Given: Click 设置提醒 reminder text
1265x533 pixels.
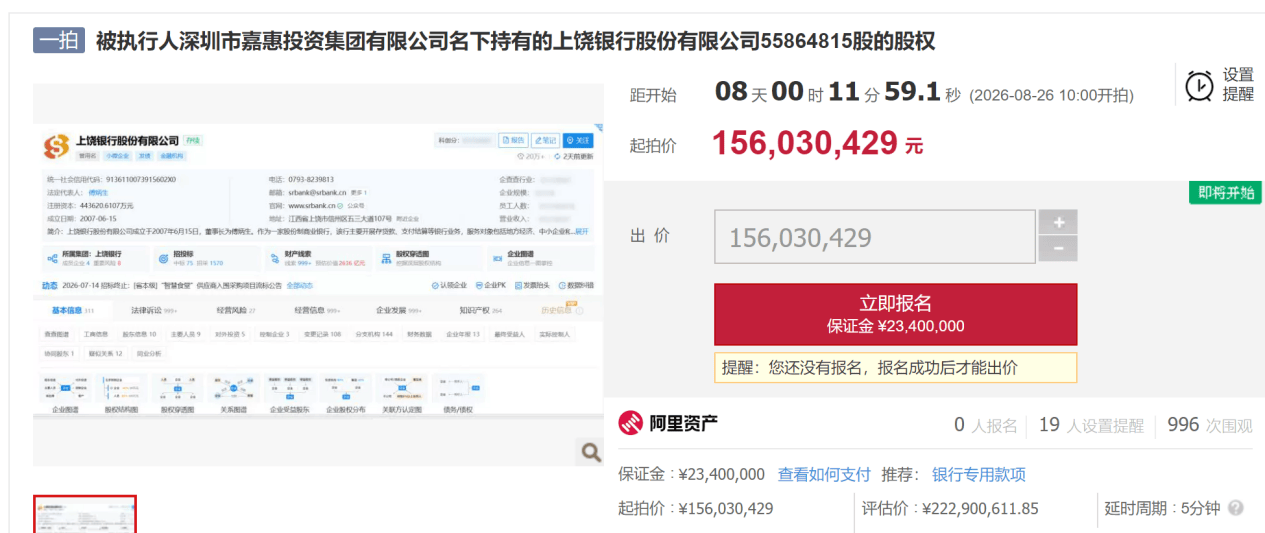Looking at the screenshot, I should 1238,85.
